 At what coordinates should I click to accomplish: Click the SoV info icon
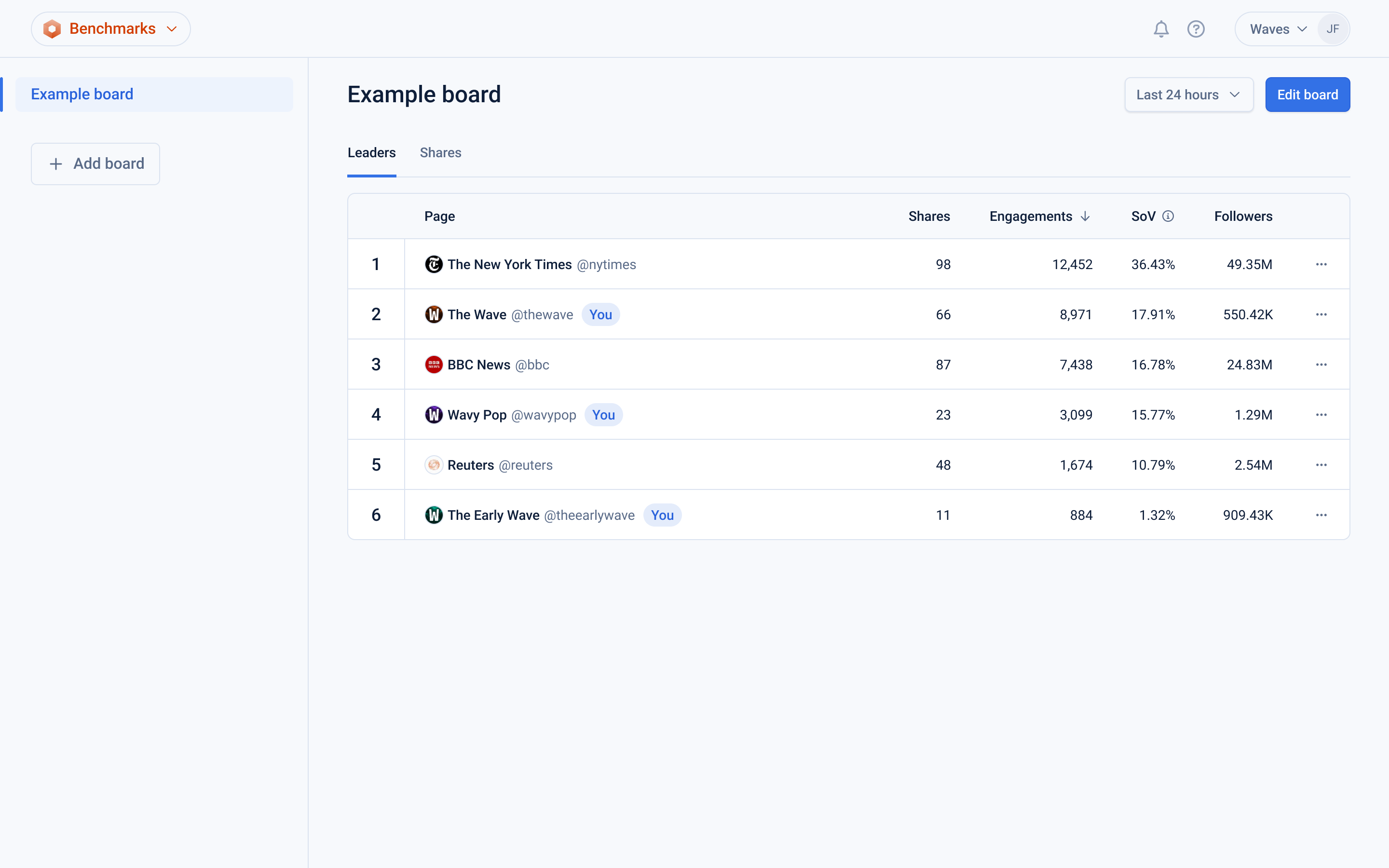(x=1168, y=217)
